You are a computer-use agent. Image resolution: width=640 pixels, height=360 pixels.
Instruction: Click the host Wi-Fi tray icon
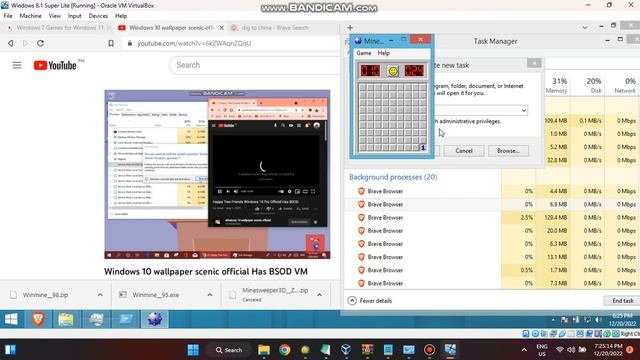560,350
